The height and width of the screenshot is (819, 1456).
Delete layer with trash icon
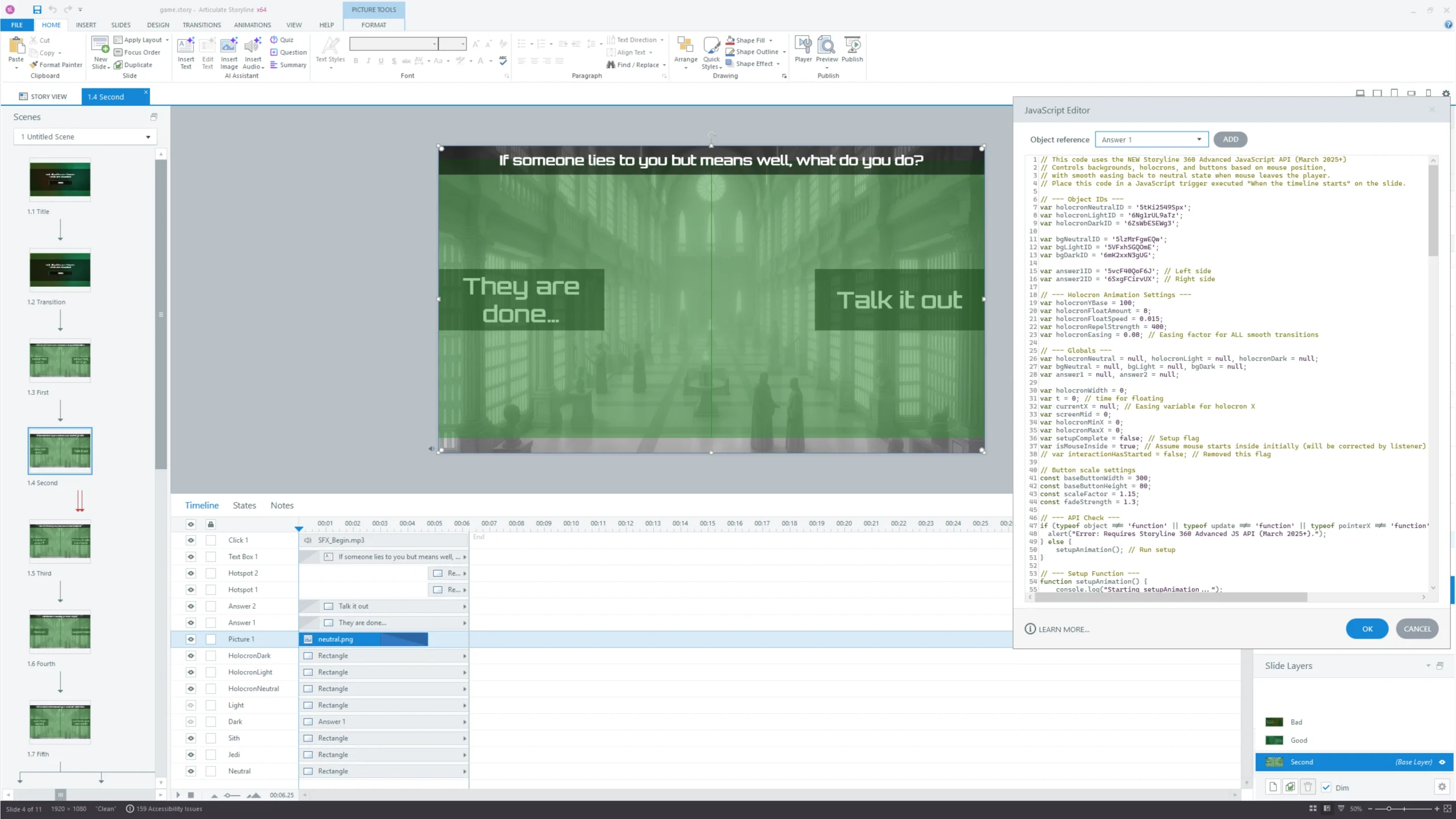point(1308,787)
